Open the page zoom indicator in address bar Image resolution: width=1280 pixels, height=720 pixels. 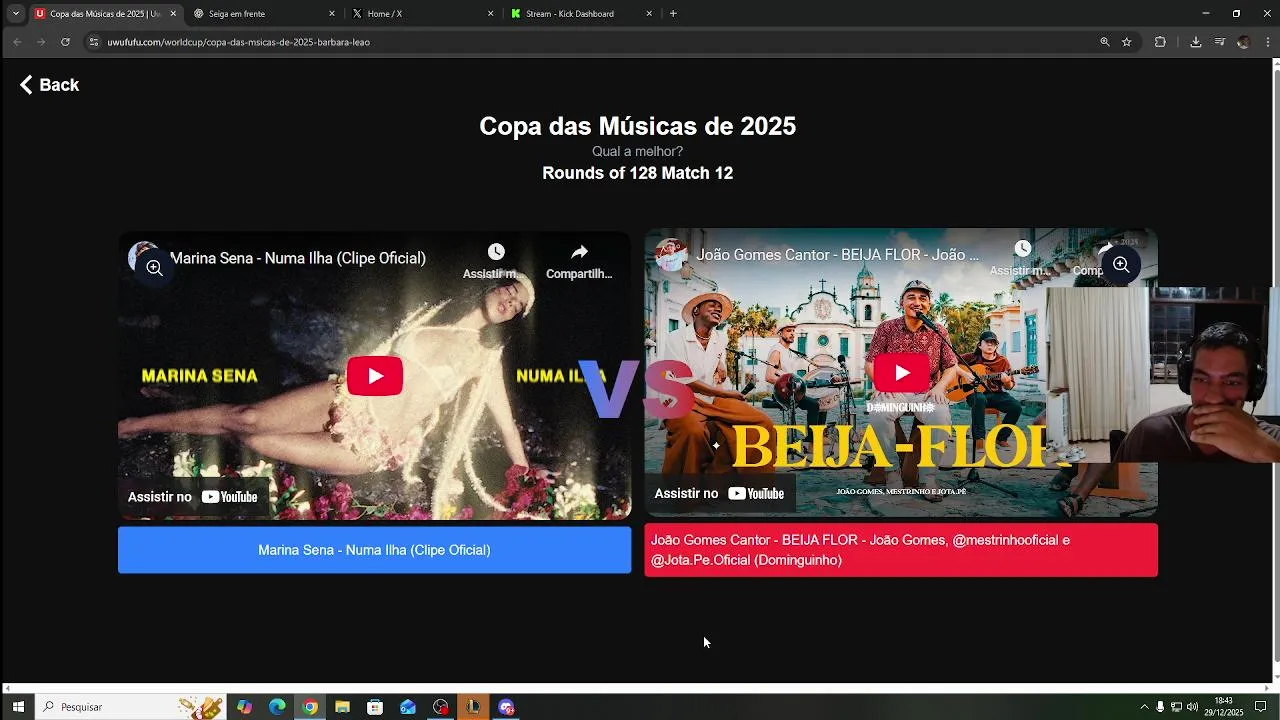pyautogui.click(x=1105, y=42)
